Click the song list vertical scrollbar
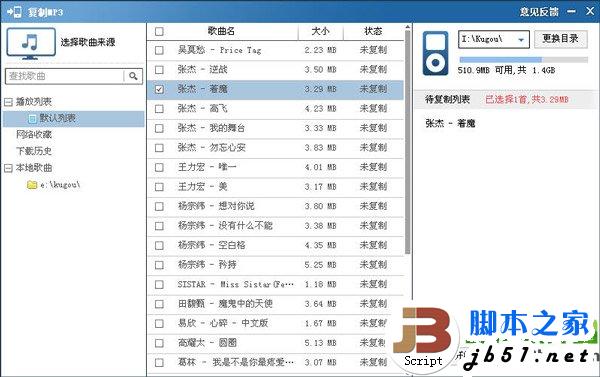This screenshot has width=600, height=377. (408, 142)
